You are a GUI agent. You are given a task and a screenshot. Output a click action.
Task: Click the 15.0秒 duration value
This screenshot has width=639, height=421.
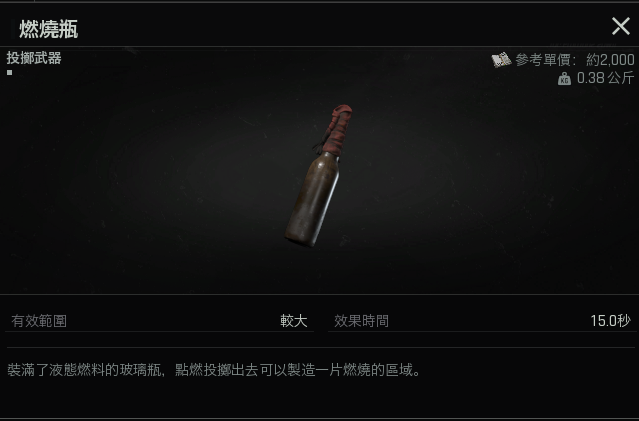[x=610, y=321]
